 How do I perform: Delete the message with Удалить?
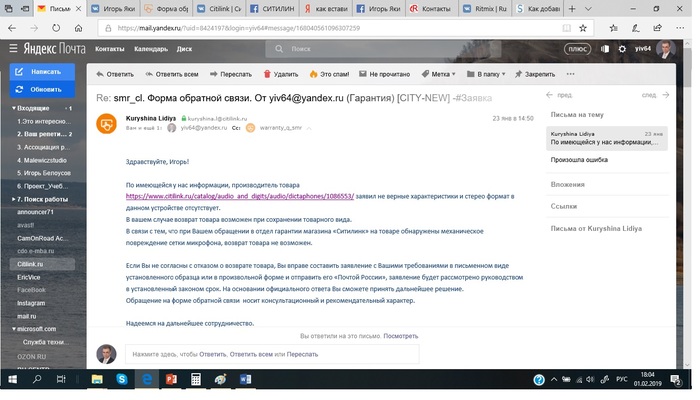(280, 74)
